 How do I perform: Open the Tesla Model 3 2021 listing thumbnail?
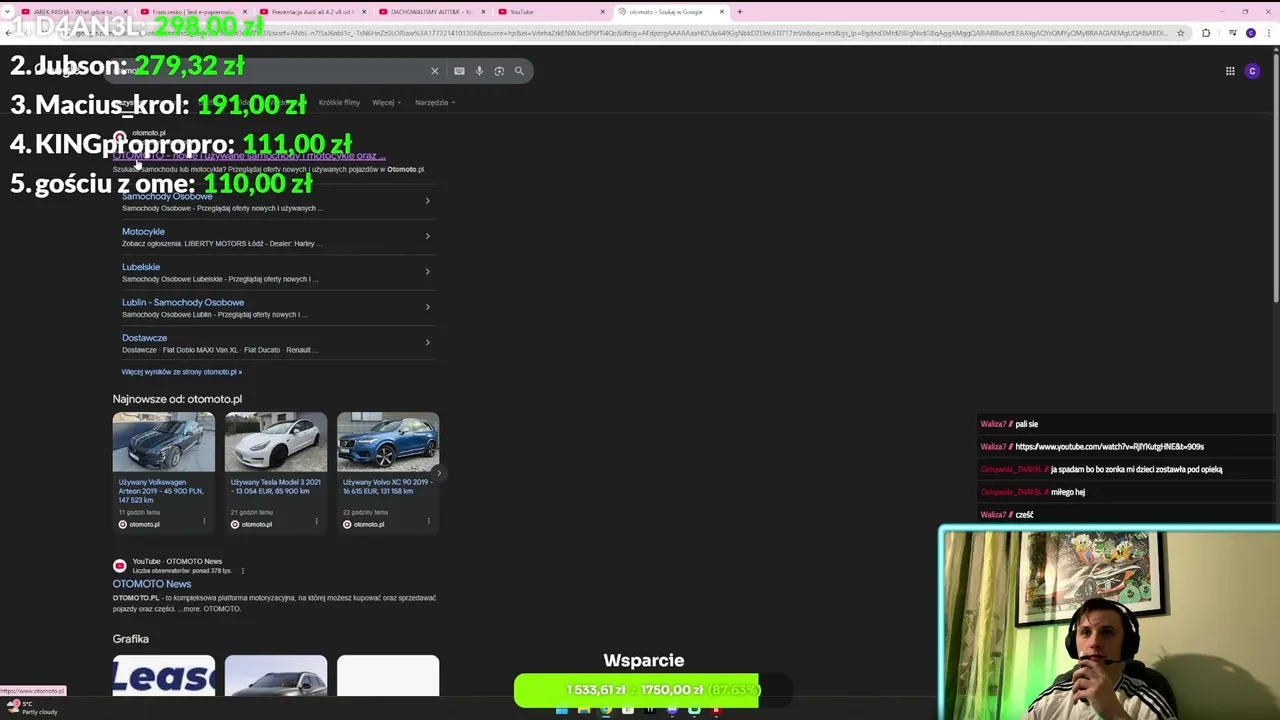[x=276, y=442]
